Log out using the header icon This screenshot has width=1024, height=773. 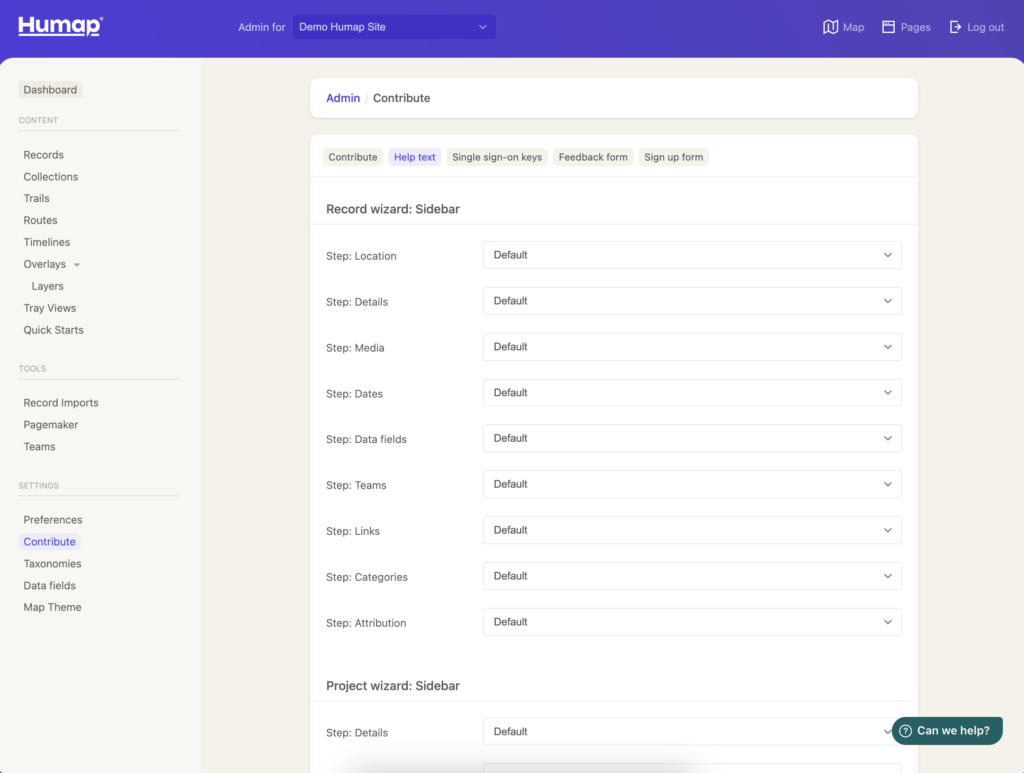pyautogui.click(x=976, y=27)
